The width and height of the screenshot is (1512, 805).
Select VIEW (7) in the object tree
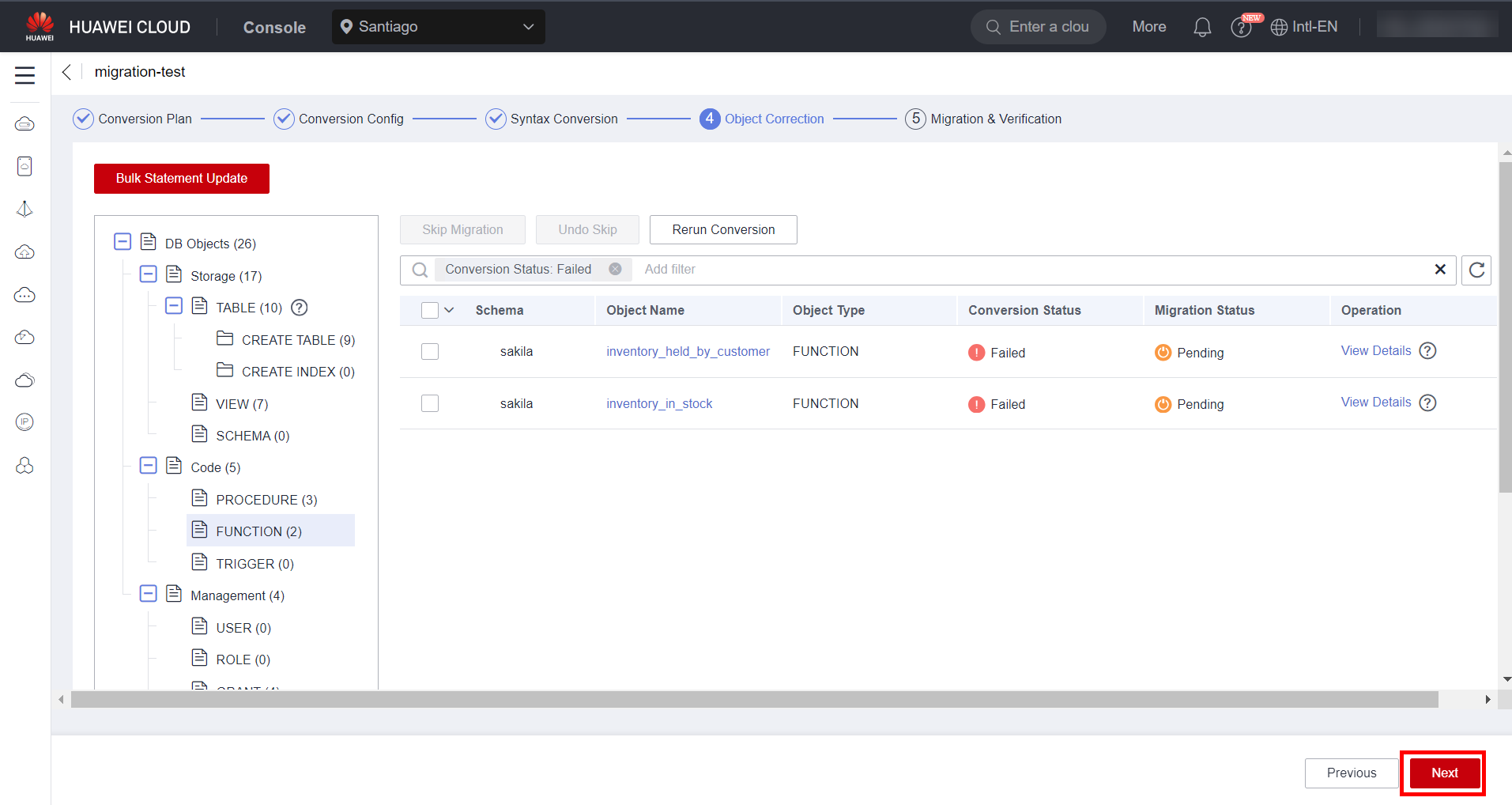(x=241, y=404)
